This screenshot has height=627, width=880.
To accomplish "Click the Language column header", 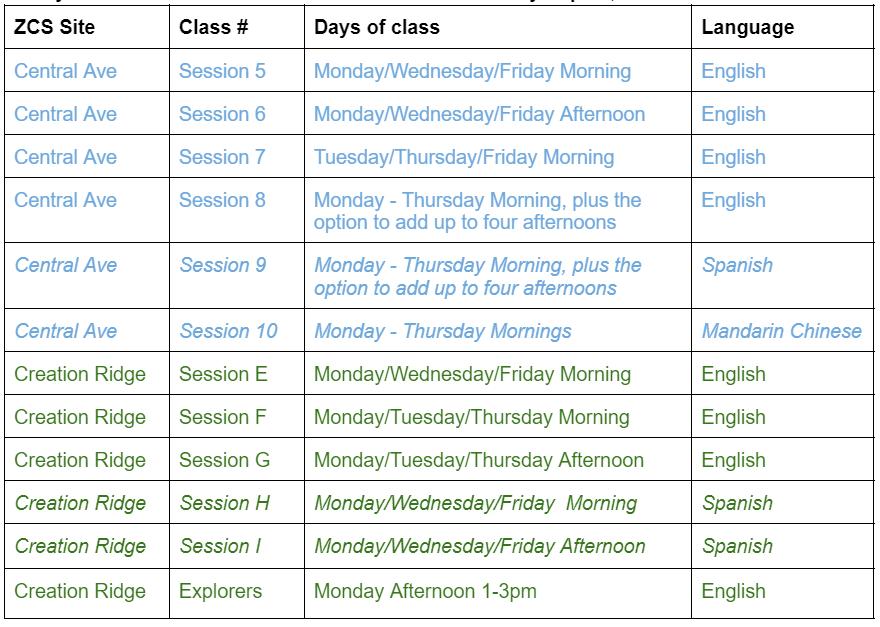I will point(748,27).
